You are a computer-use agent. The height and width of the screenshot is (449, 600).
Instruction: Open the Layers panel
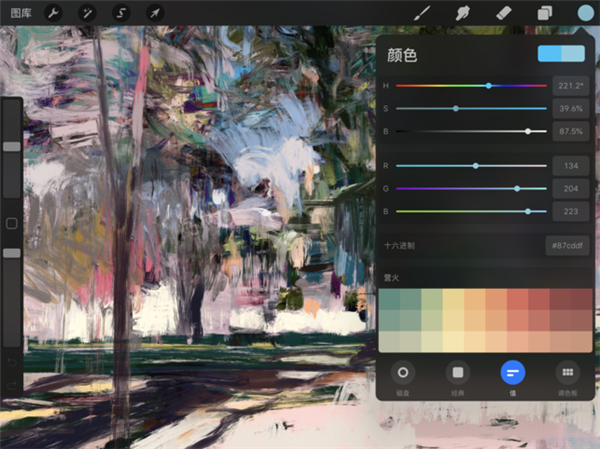[x=545, y=13]
